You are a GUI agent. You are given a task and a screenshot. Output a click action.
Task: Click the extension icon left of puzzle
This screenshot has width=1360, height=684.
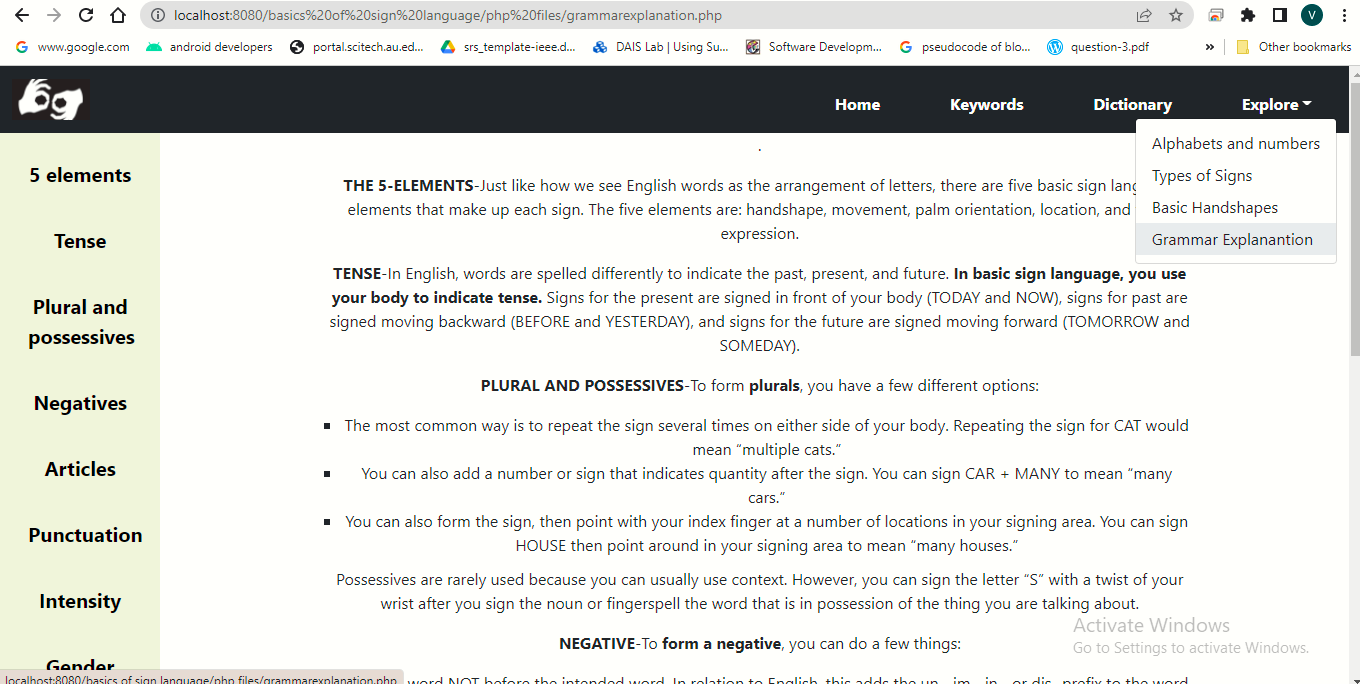click(x=1216, y=15)
